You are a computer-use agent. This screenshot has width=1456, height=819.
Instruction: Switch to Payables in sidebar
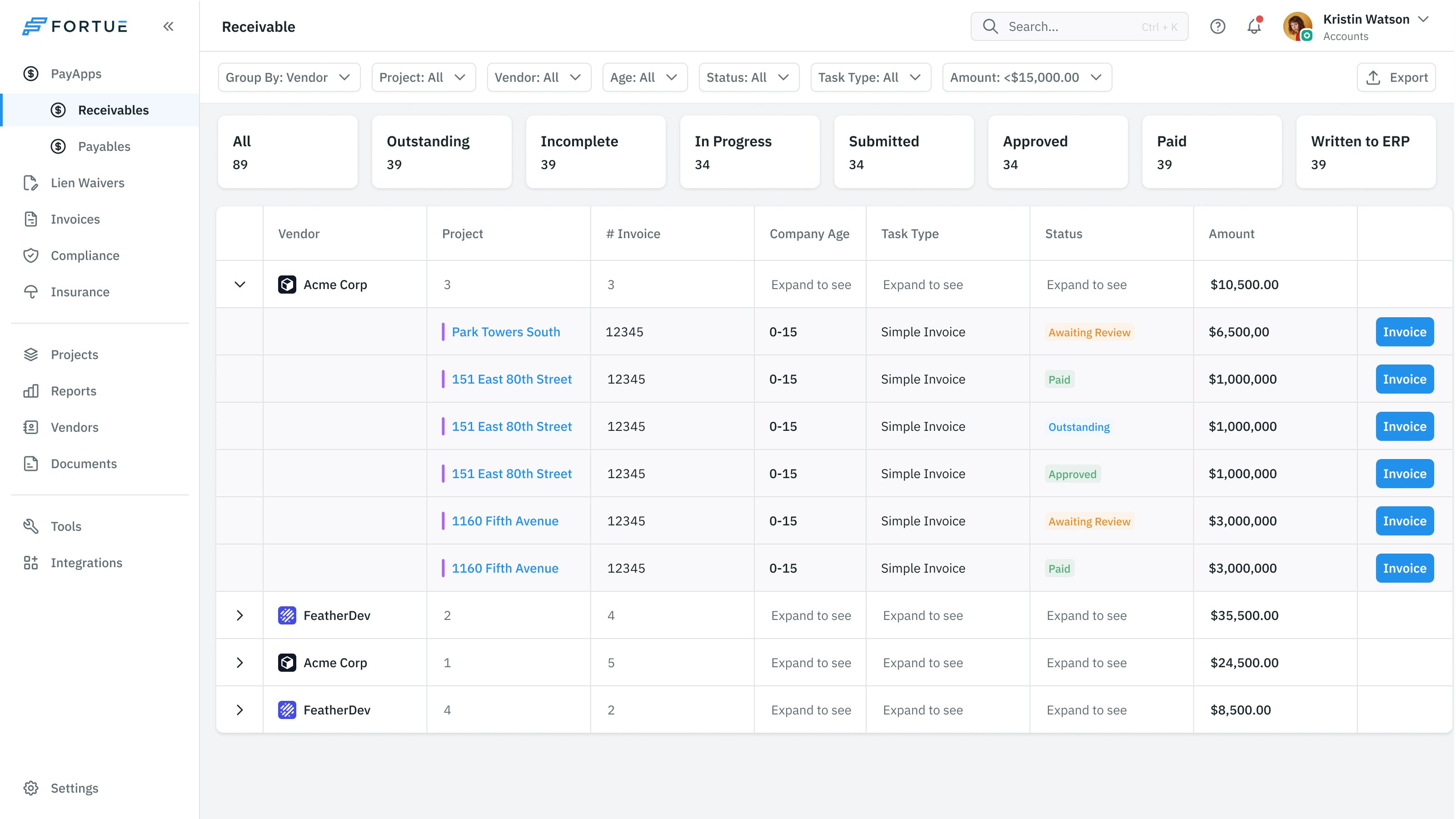pyautogui.click(x=104, y=146)
